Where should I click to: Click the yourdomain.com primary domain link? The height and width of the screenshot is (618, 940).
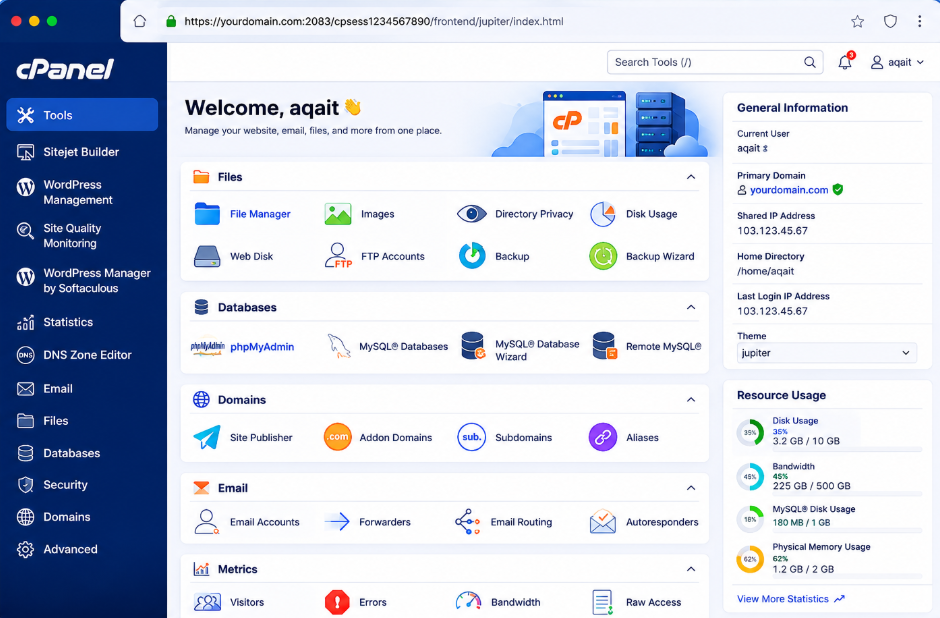tap(789, 190)
